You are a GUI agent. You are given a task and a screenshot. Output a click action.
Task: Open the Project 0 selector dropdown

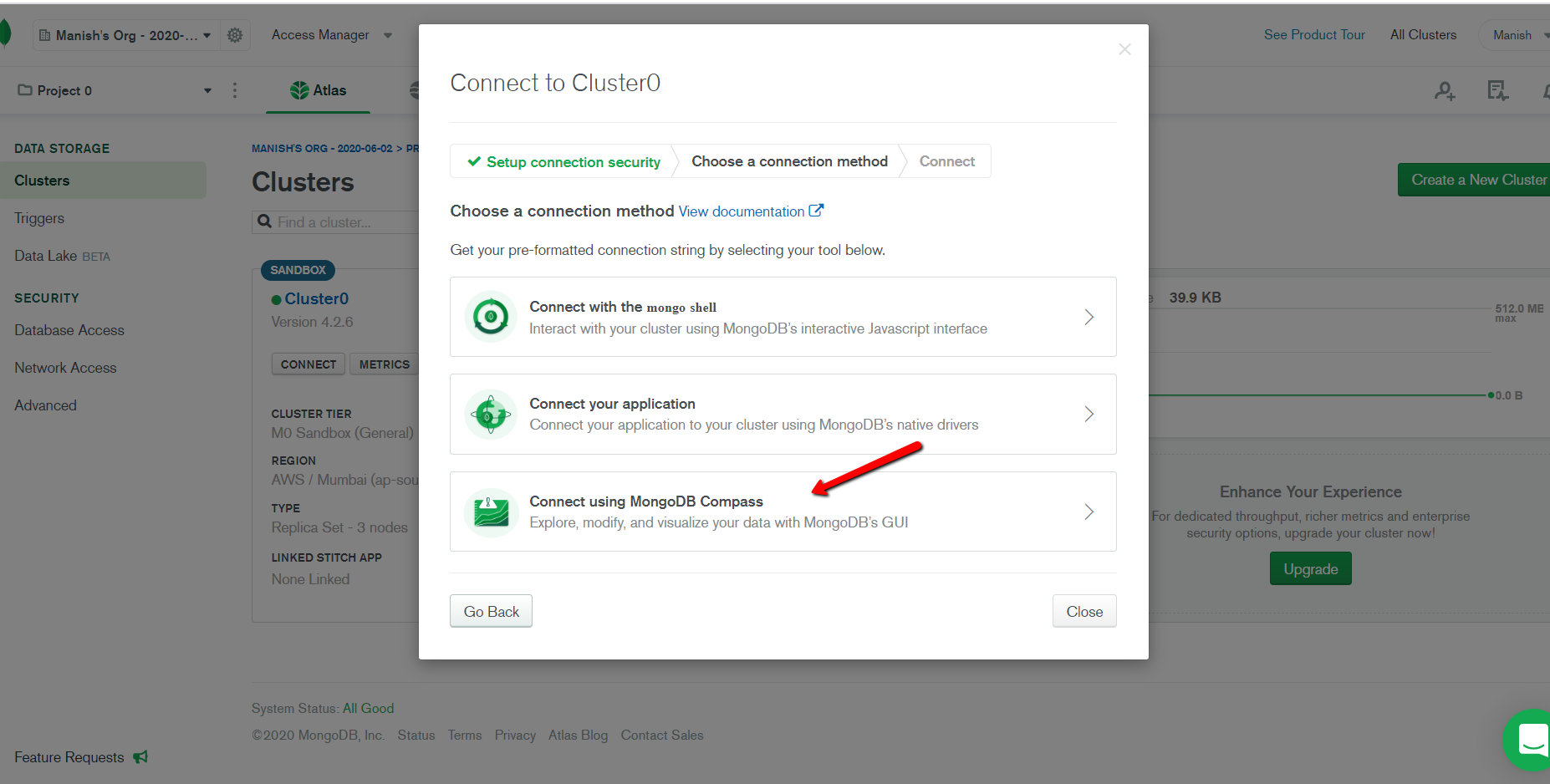[115, 90]
